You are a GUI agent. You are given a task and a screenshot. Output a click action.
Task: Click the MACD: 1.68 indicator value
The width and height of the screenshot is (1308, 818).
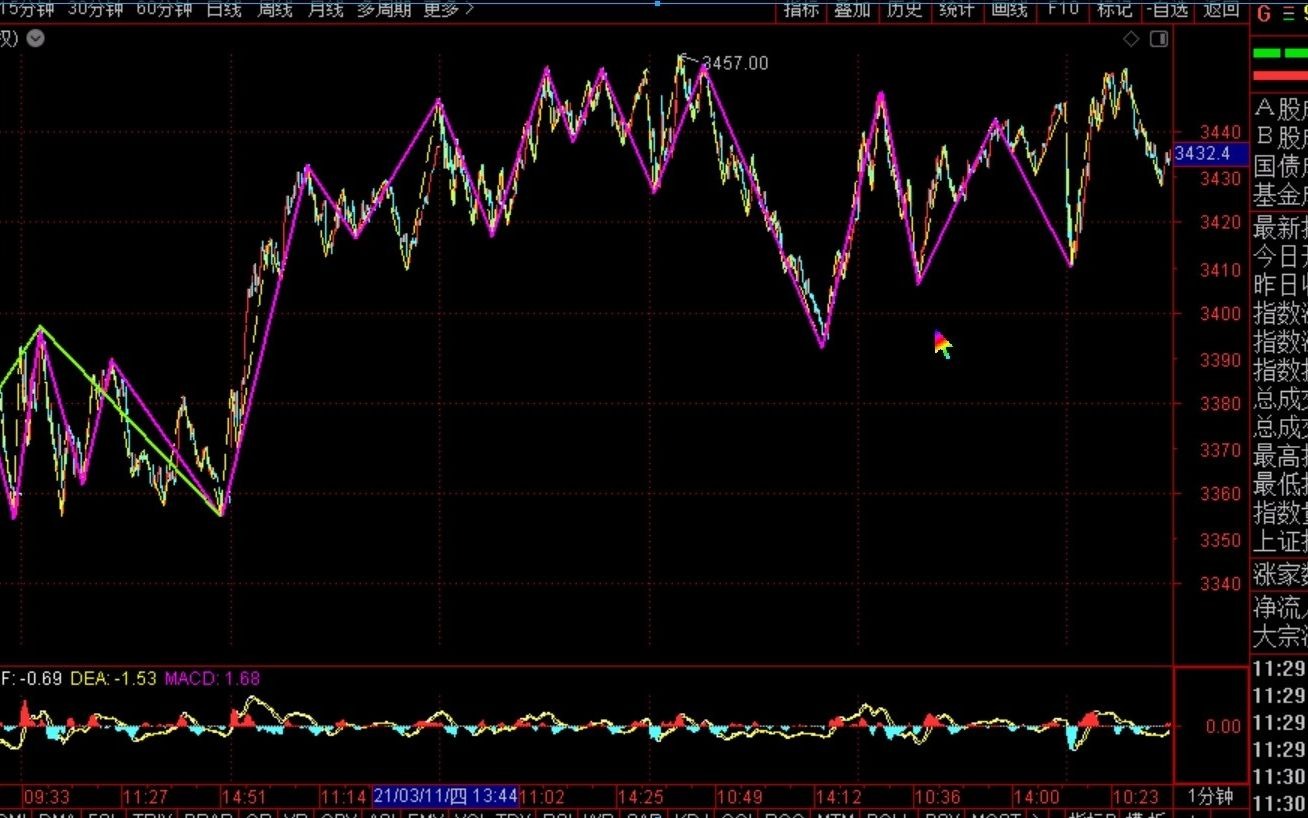212,678
